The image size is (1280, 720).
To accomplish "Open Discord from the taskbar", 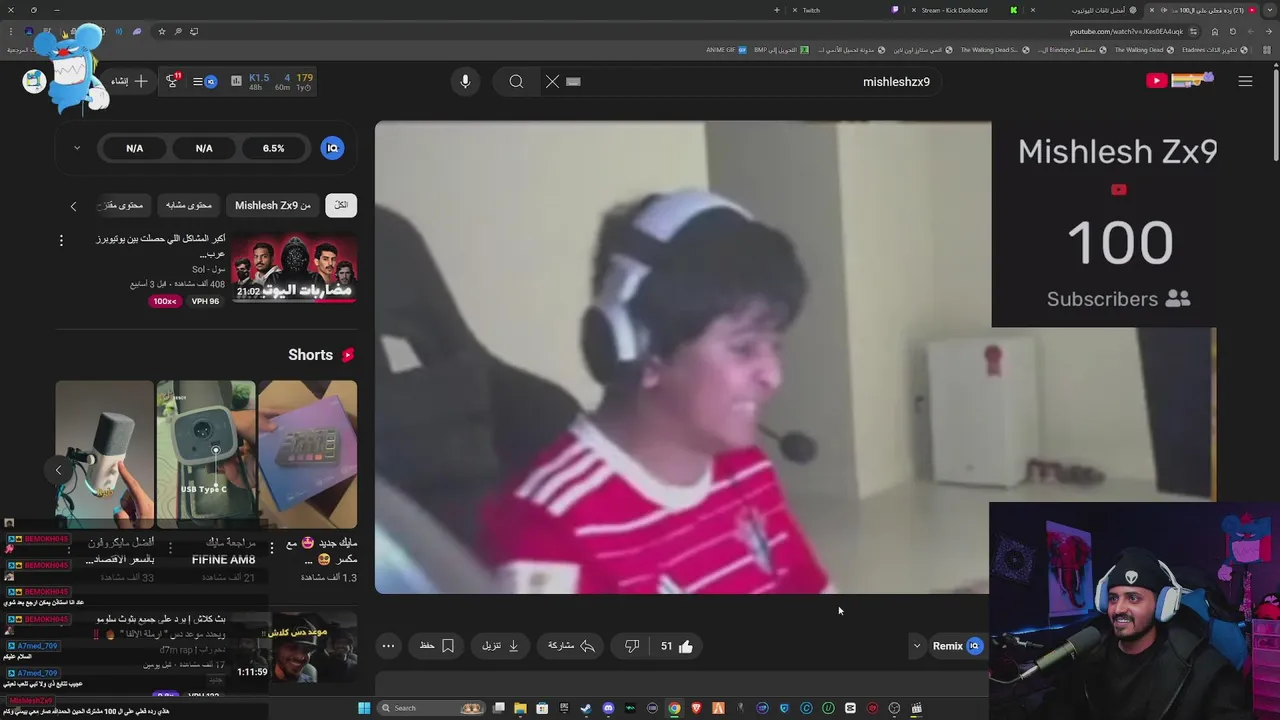I will pyautogui.click(x=608, y=708).
